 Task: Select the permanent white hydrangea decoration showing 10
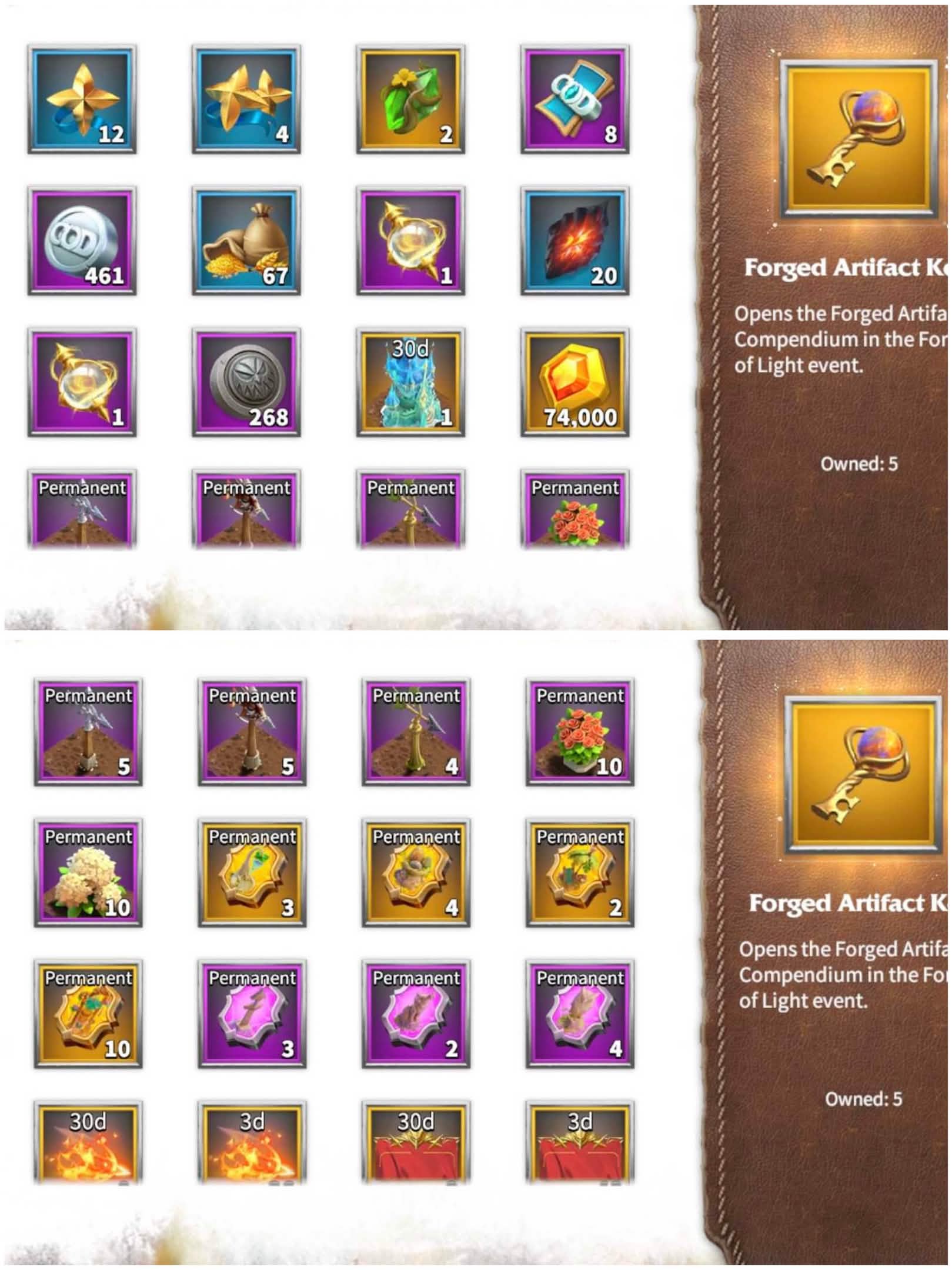pyautogui.click(x=88, y=873)
